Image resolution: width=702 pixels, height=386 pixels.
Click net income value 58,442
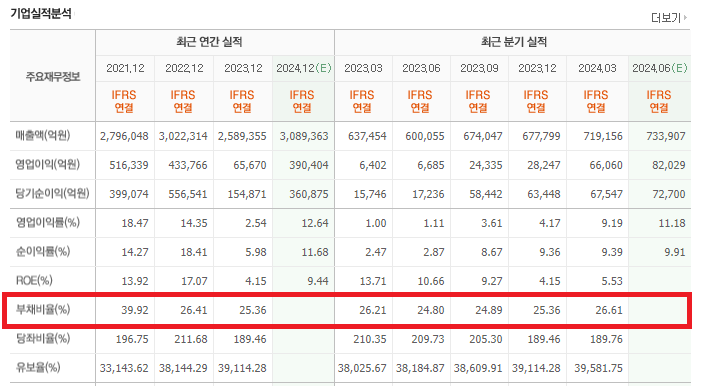(486, 194)
